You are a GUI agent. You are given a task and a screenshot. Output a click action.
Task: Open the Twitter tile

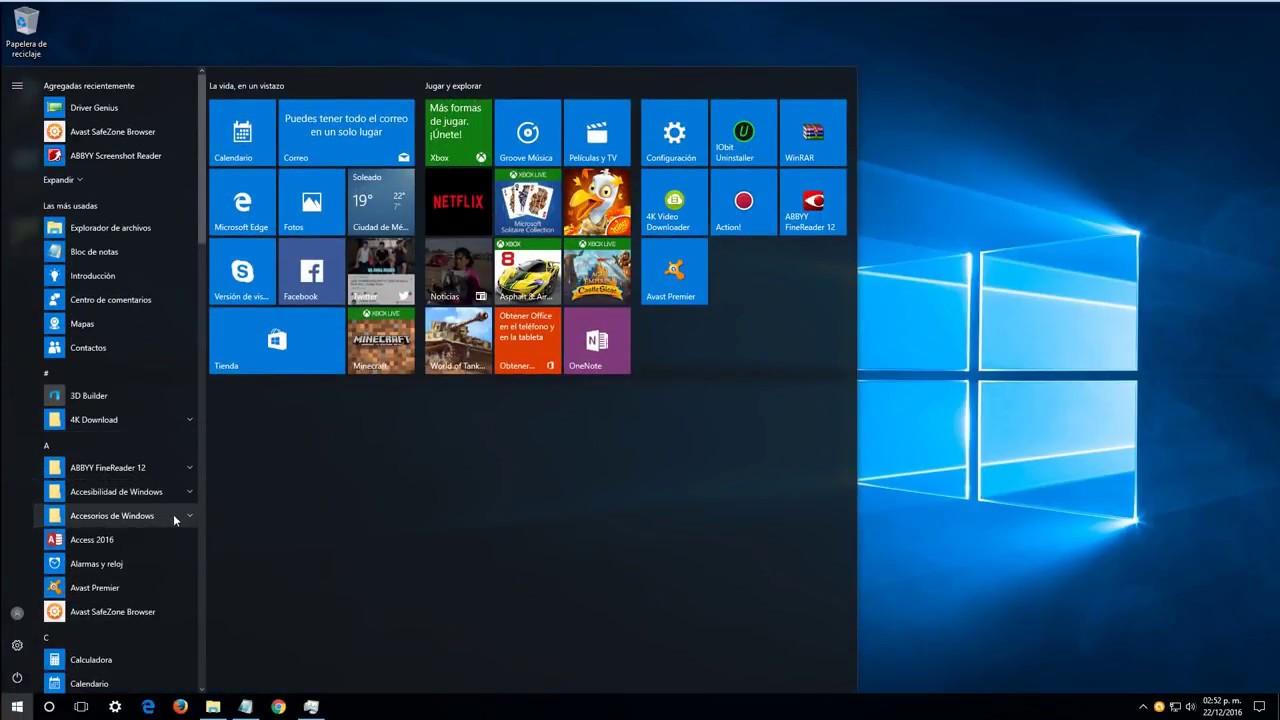point(381,271)
